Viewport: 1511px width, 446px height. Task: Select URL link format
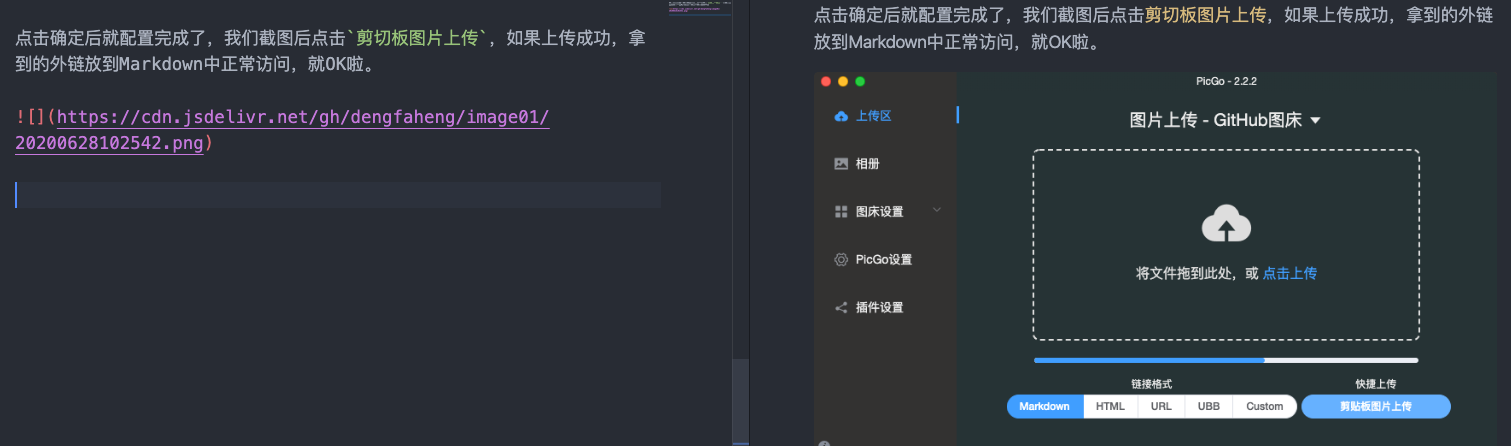pyautogui.click(x=1161, y=407)
